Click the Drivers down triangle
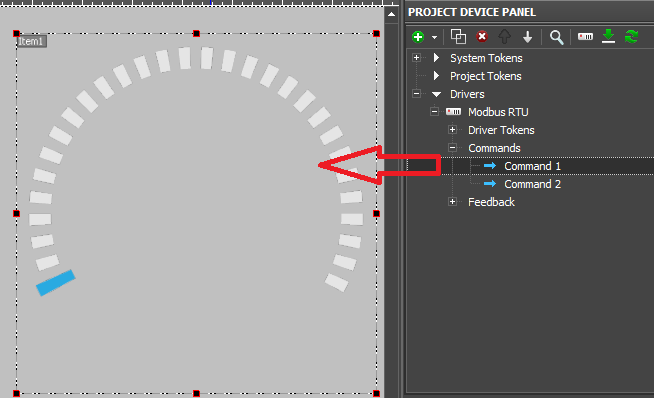This screenshot has width=654, height=398. (436, 94)
